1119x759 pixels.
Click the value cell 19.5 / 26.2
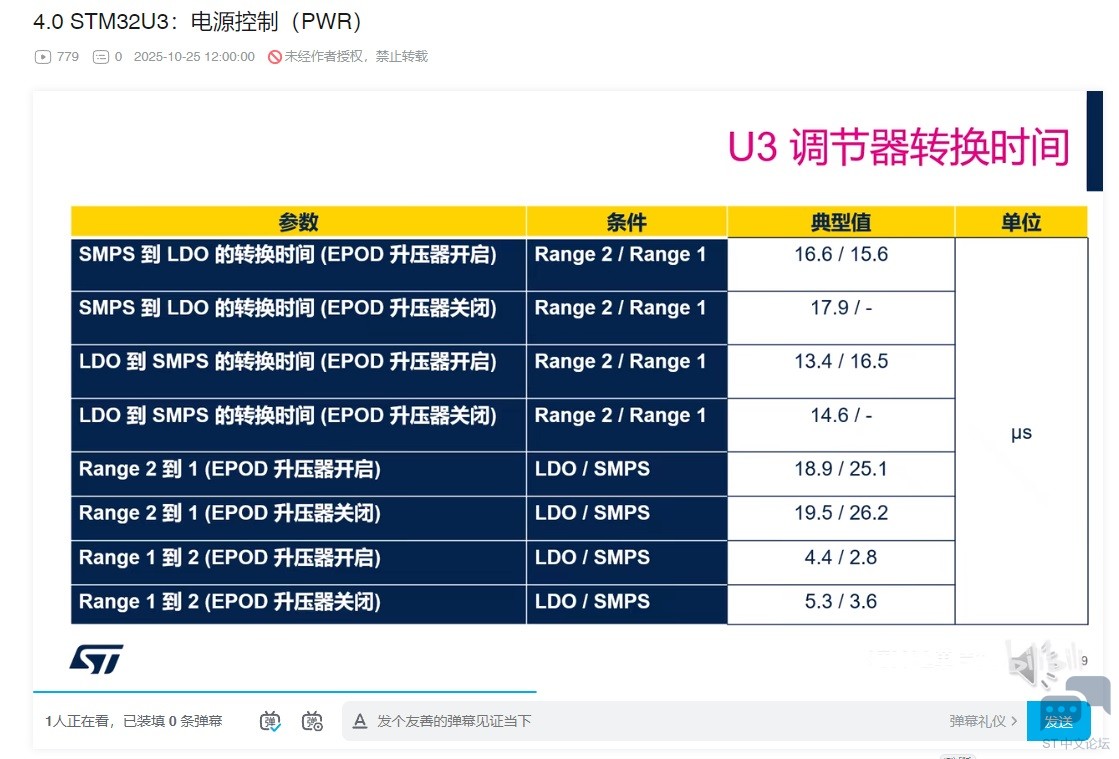841,518
